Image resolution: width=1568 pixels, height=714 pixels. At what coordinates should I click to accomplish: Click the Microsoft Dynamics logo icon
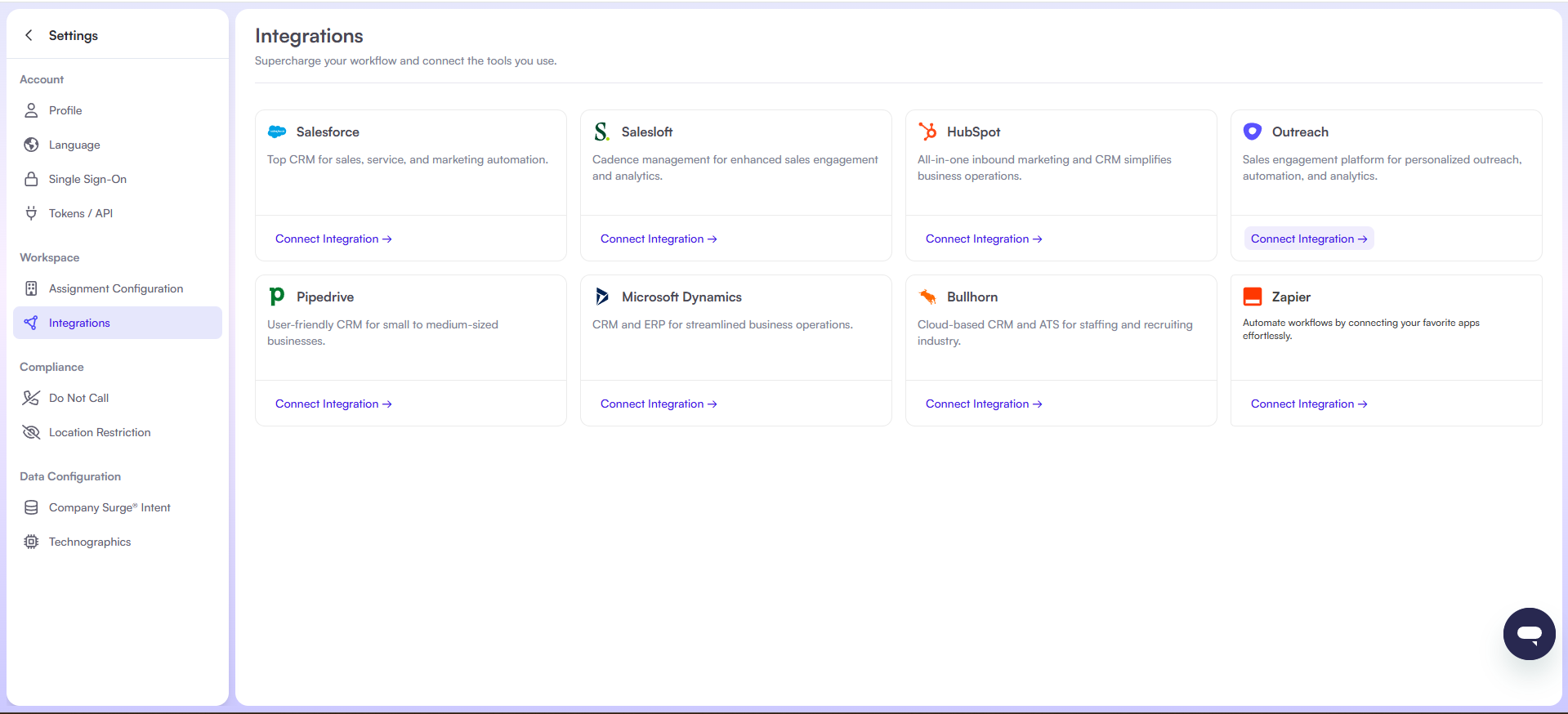point(602,297)
